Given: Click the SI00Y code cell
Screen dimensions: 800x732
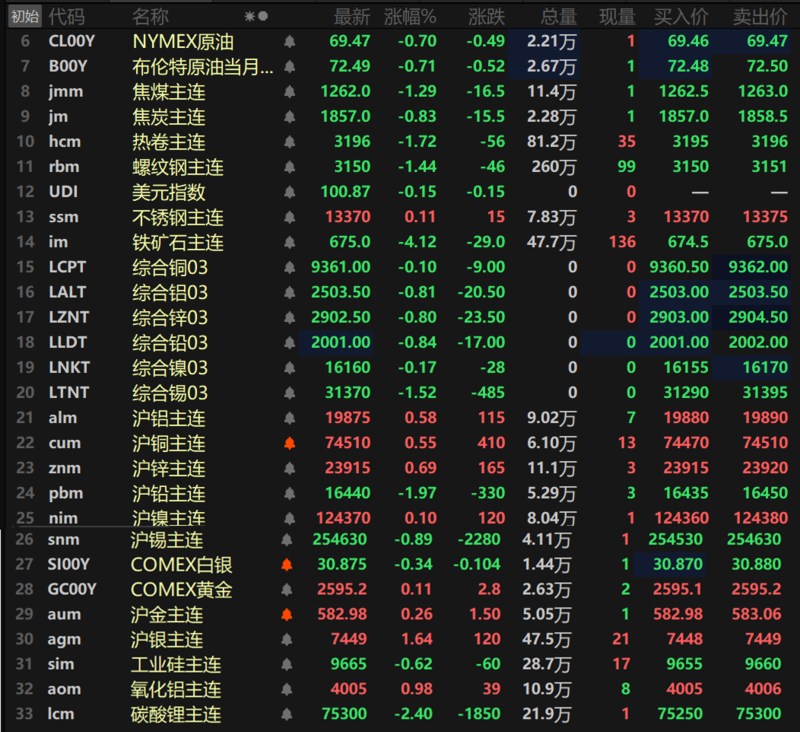Looking at the screenshot, I should [x=69, y=564].
